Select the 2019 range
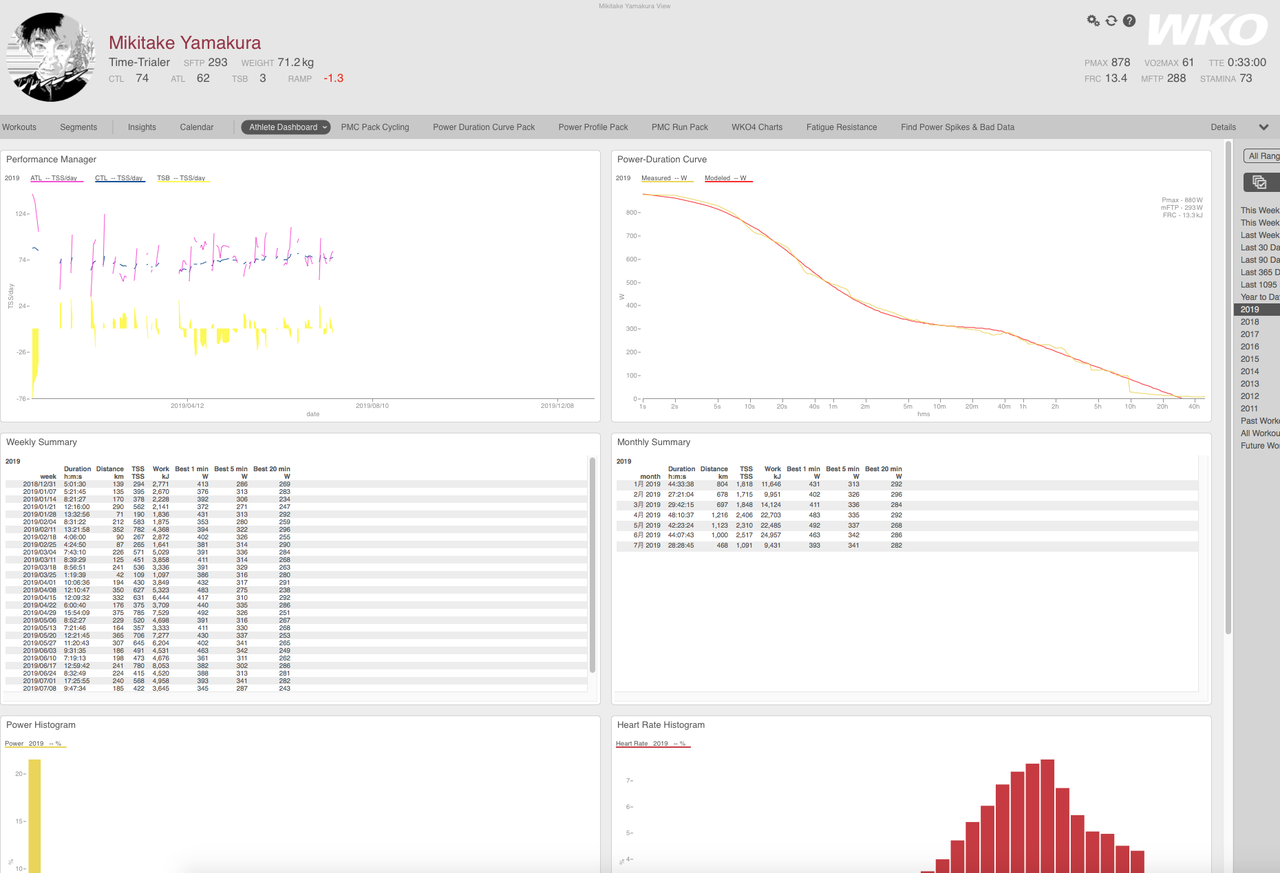 pyautogui.click(x=1258, y=310)
